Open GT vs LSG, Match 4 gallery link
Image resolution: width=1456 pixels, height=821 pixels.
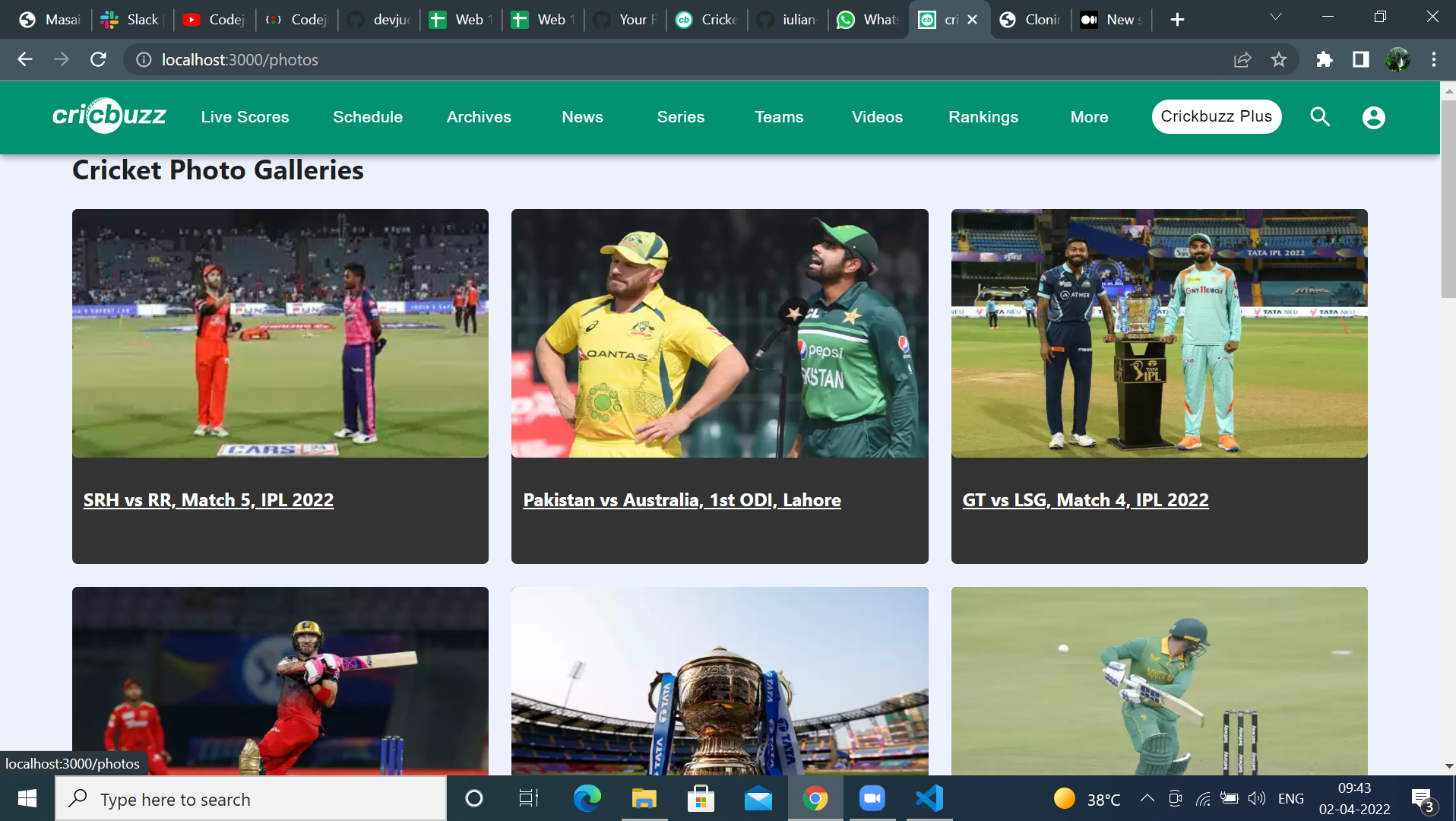click(1085, 500)
